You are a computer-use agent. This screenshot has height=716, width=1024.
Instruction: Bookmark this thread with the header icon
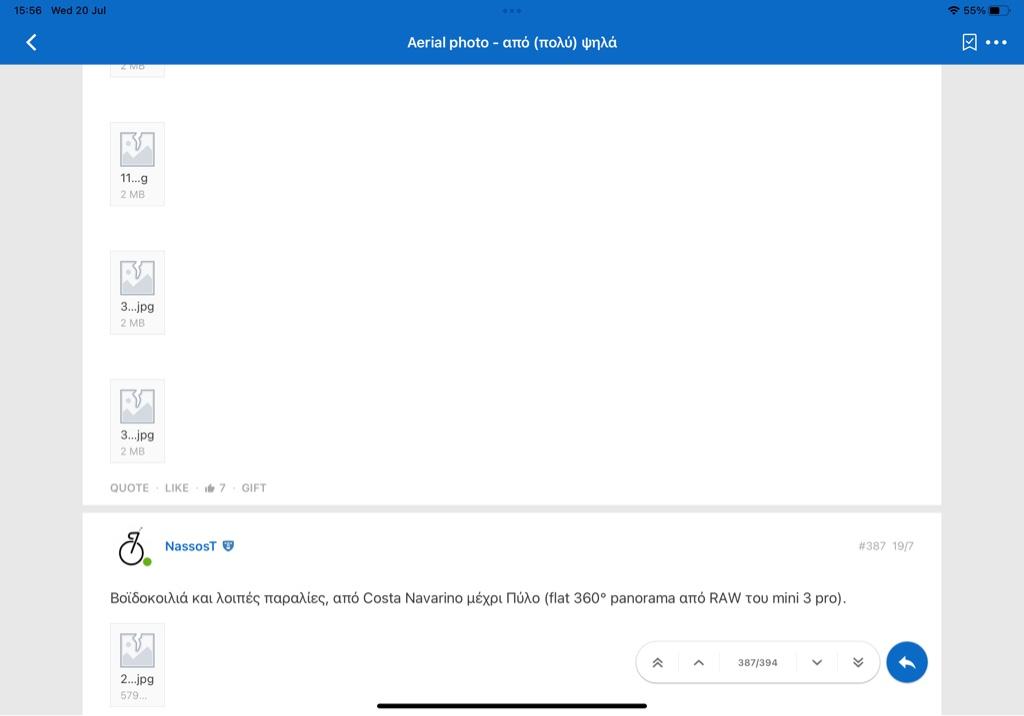tap(969, 42)
